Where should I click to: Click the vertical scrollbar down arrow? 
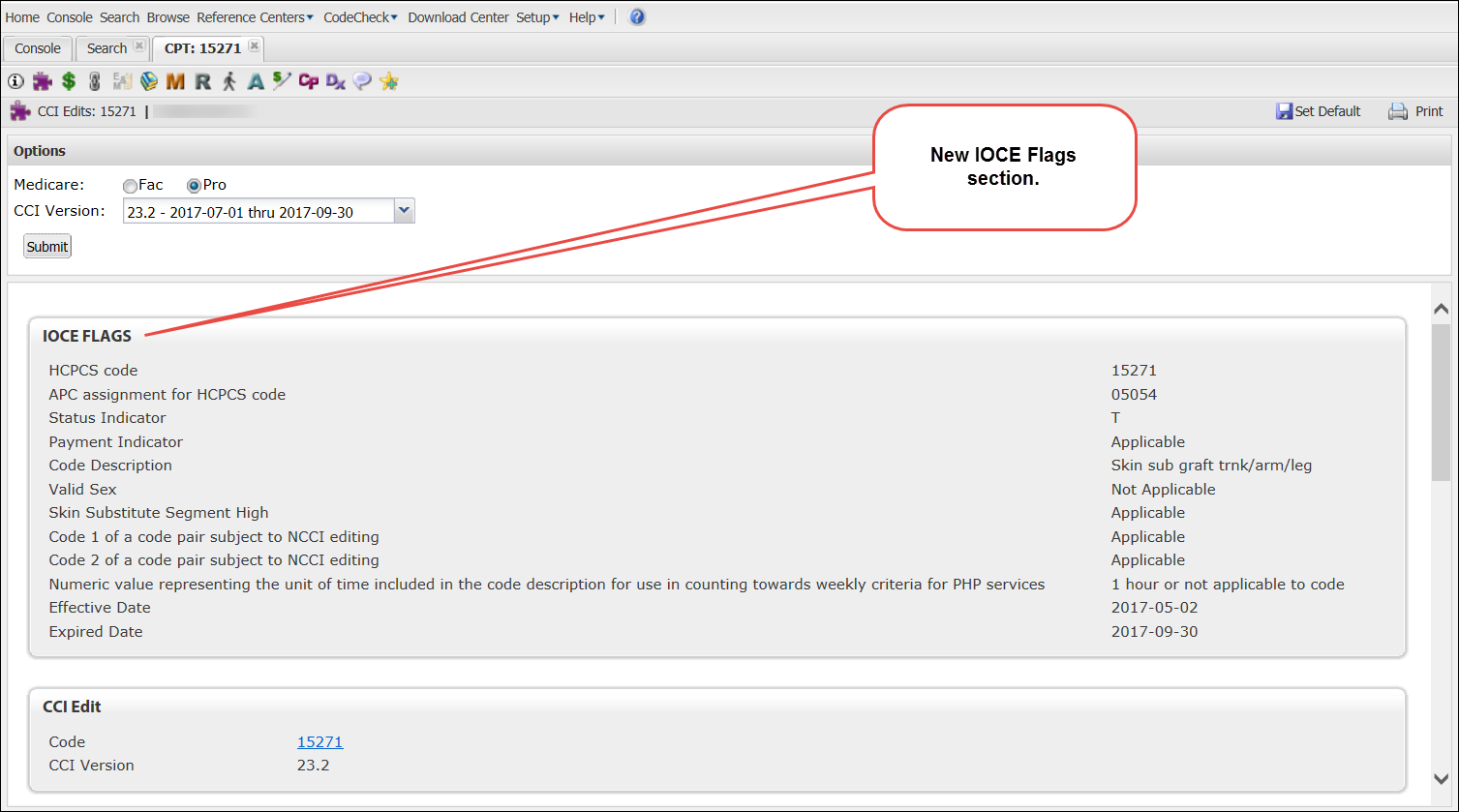click(1441, 779)
